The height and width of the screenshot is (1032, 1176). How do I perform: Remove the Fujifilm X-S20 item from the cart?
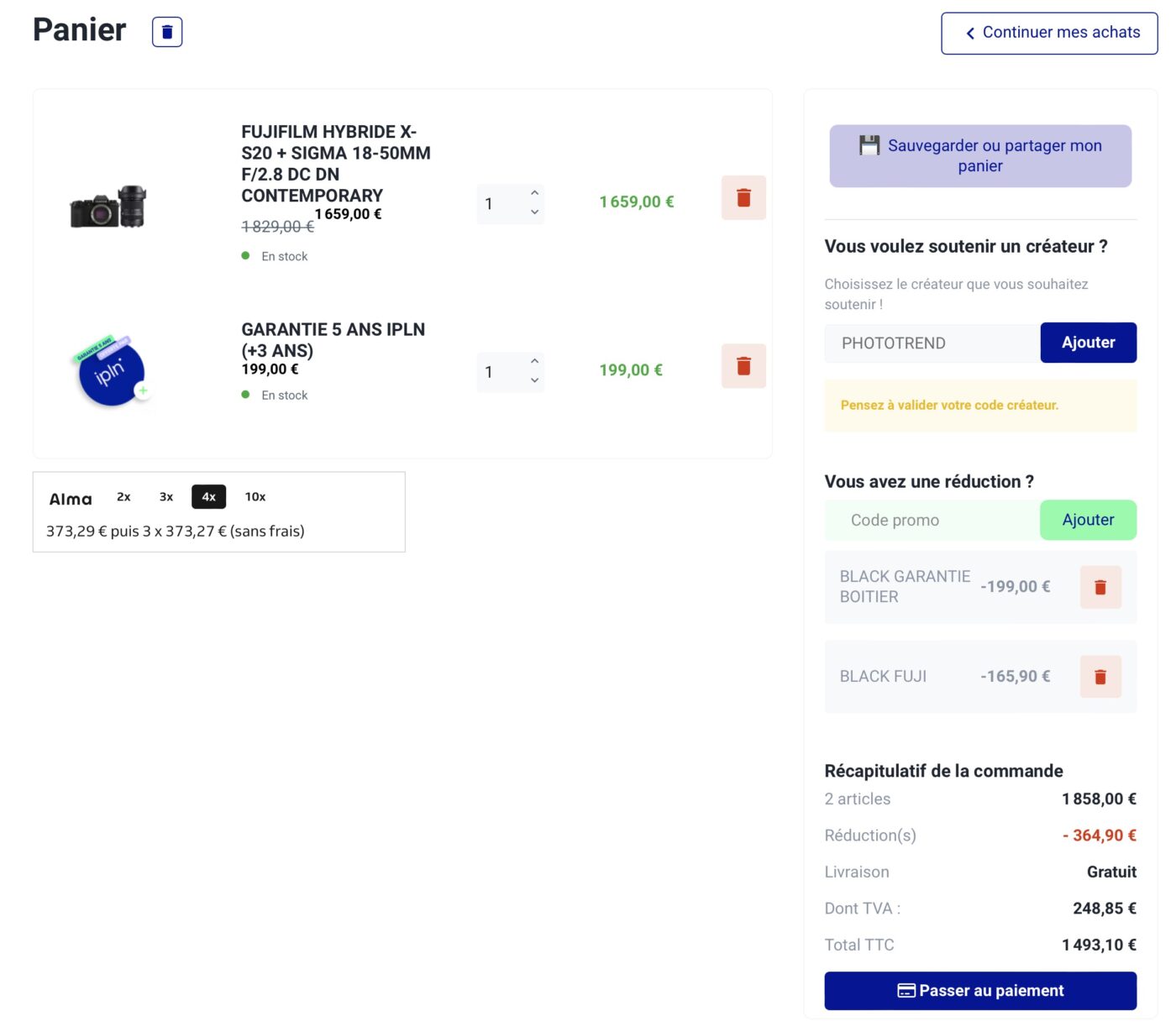click(743, 198)
